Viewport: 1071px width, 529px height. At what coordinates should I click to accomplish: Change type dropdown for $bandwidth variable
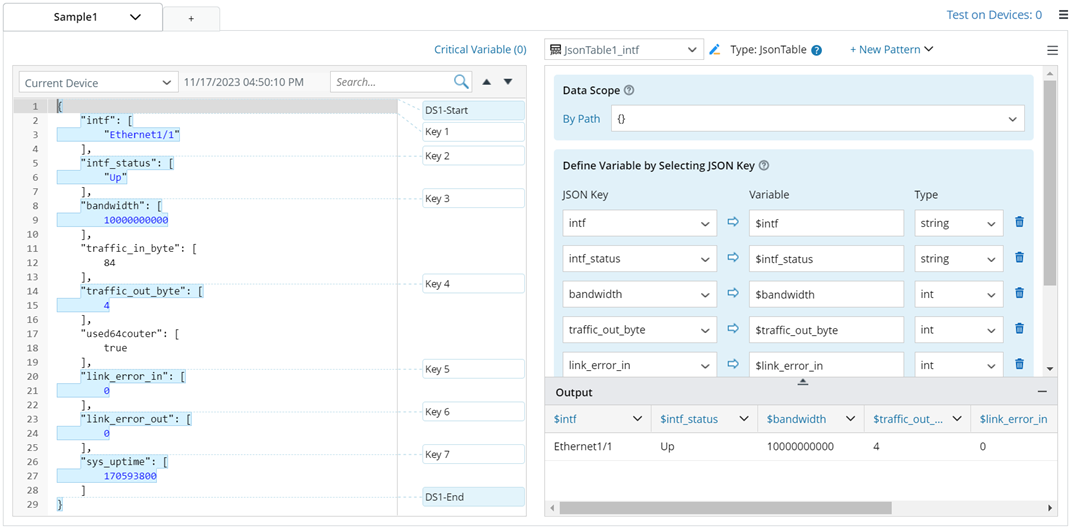(x=958, y=294)
